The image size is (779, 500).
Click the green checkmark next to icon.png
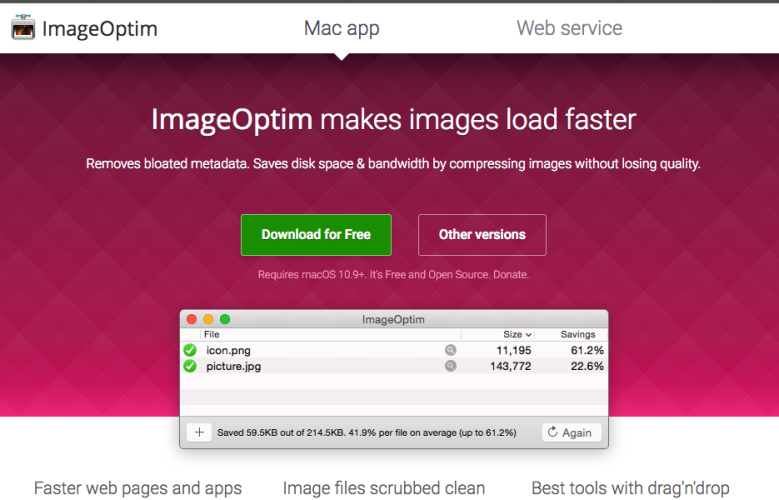coord(190,350)
